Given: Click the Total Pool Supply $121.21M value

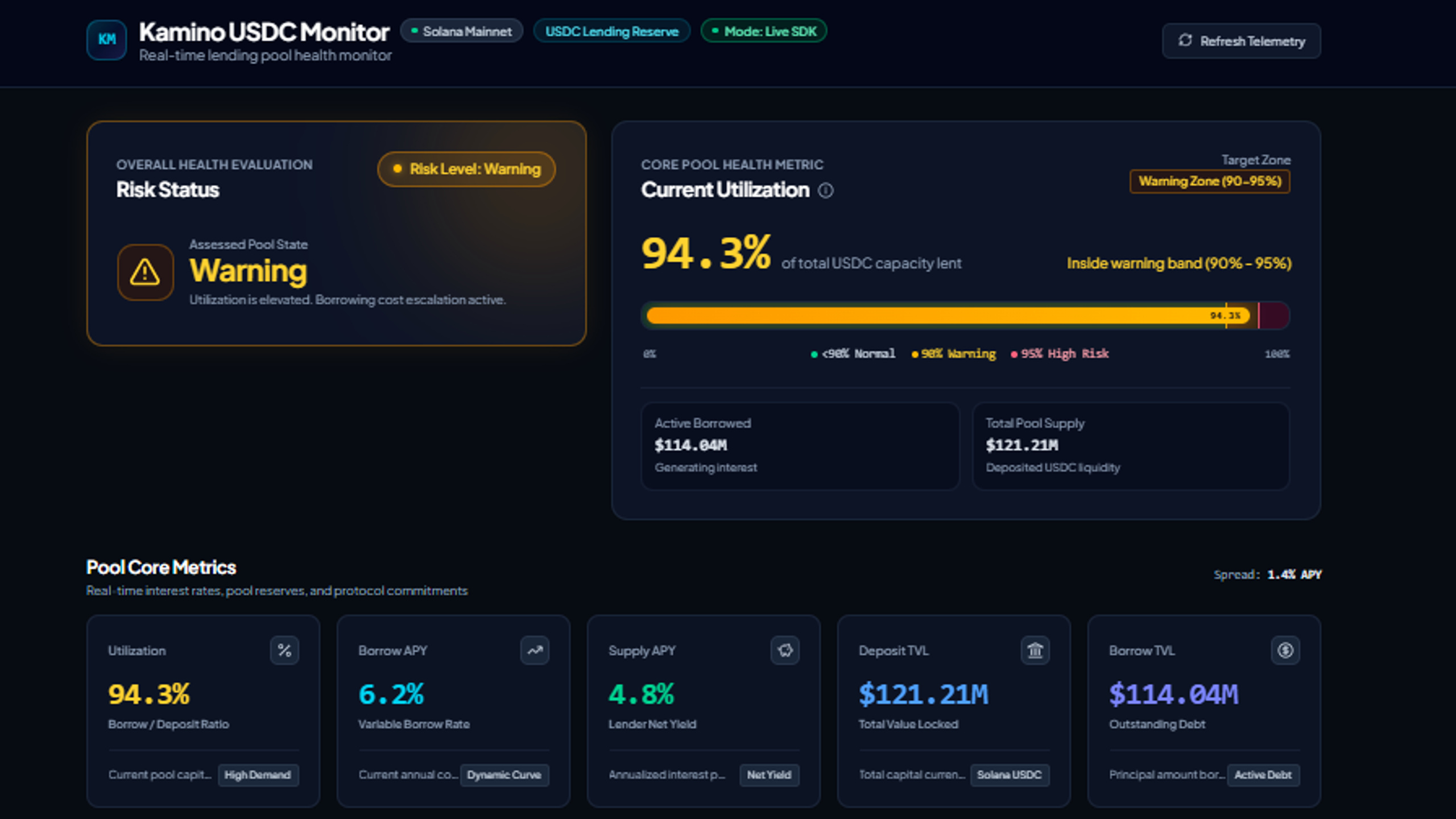Looking at the screenshot, I should 1022,445.
